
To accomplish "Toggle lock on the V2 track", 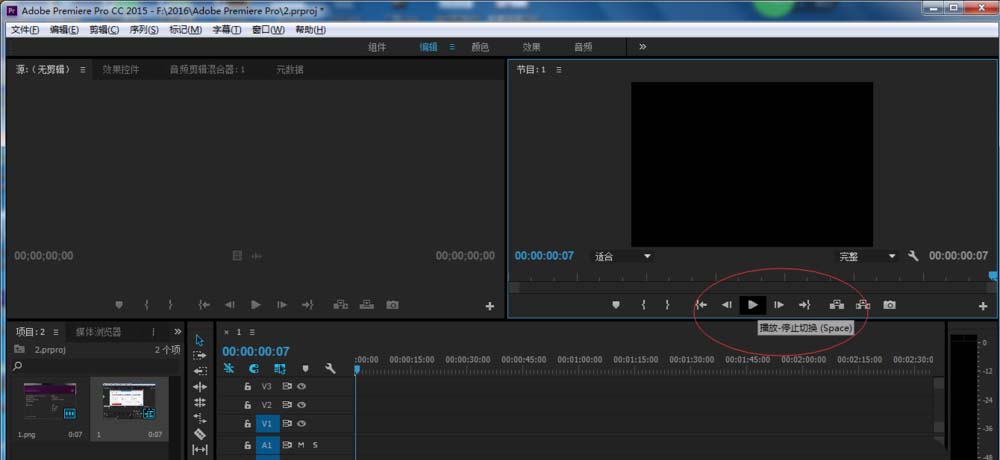I will coord(248,405).
